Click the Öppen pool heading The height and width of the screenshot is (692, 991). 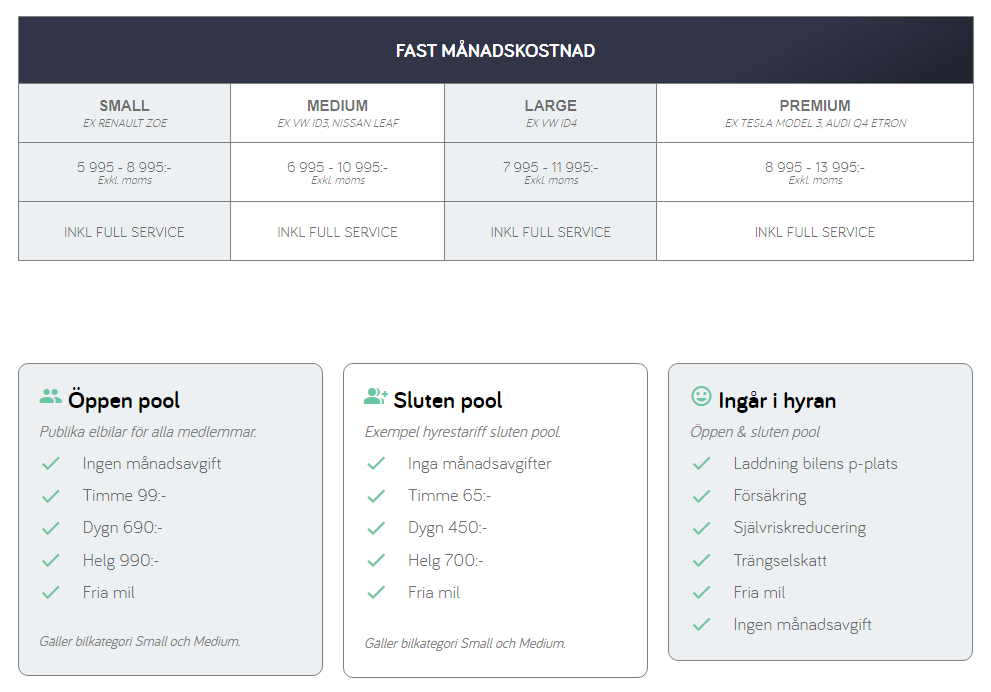click(x=124, y=401)
